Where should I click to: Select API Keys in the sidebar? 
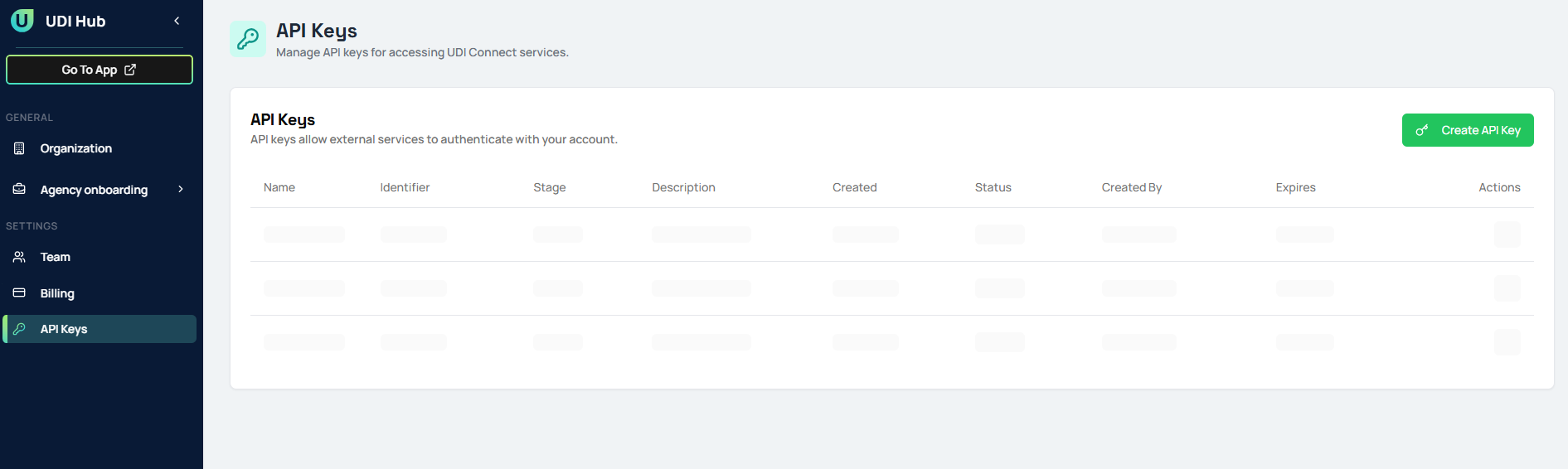pyautogui.click(x=100, y=329)
